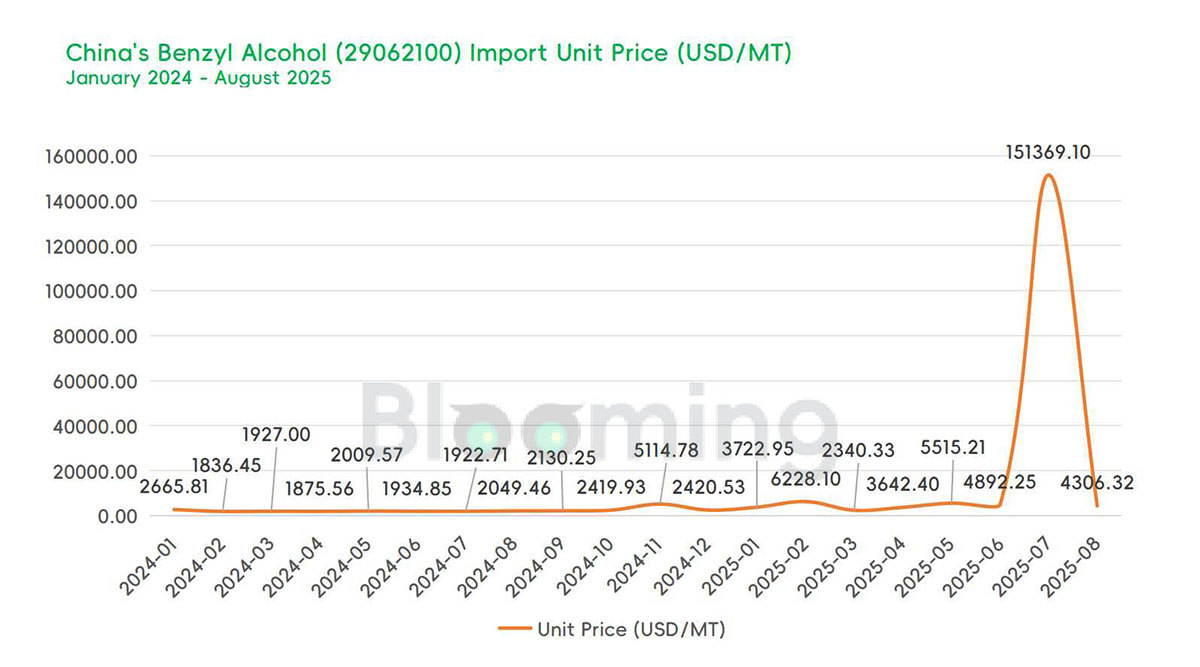The width and height of the screenshot is (1200, 667).
Task: Click the 160000.00 y-axis label
Action: click(90, 157)
